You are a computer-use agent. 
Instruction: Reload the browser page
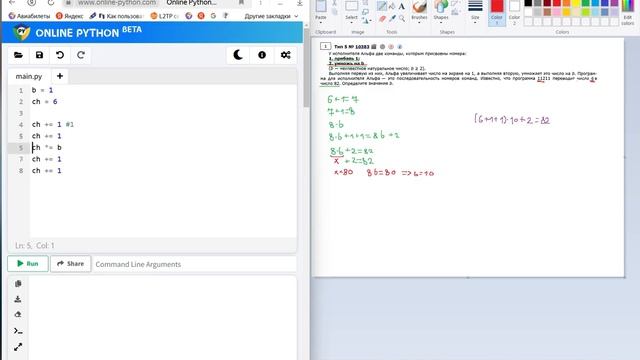click(x=51, y=2)
